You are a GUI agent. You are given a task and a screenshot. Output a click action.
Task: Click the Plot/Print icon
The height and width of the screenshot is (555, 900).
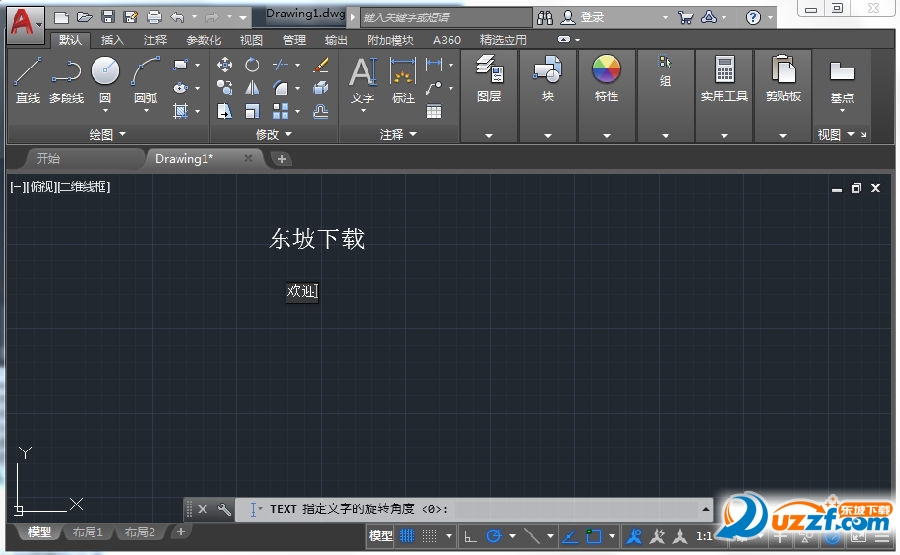154,17
